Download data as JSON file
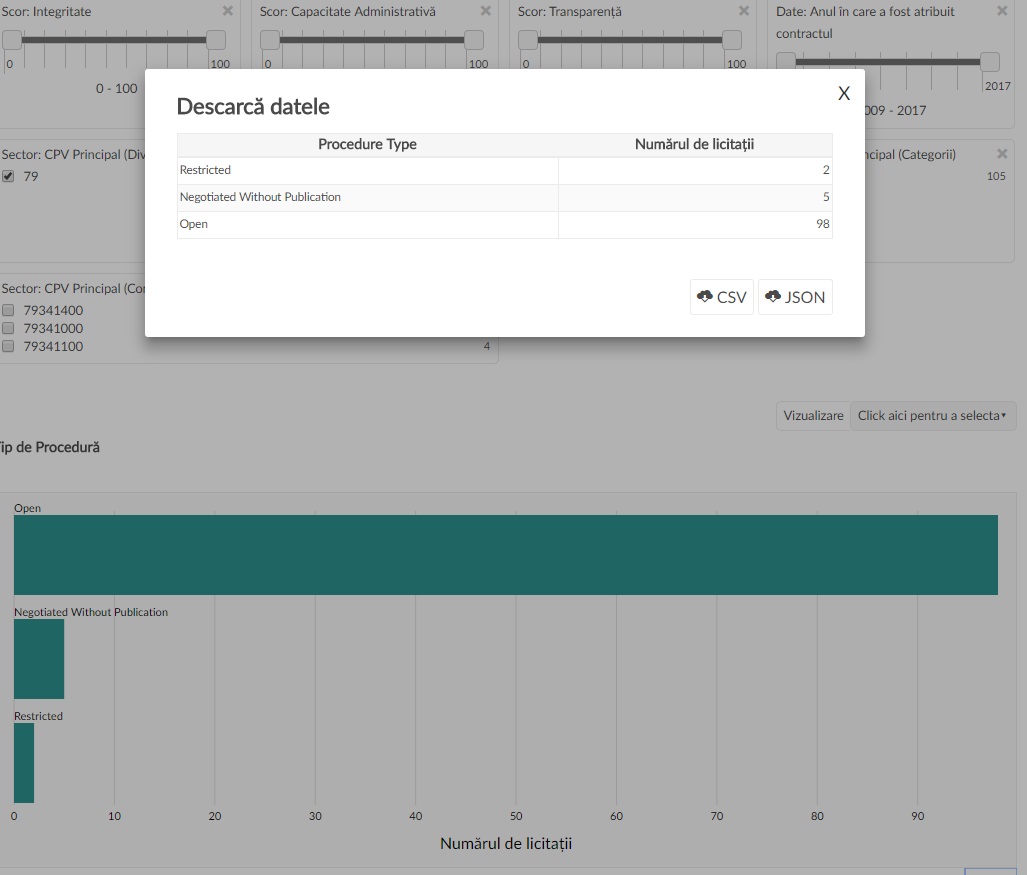The width and height of the screenshot is (1027, 875). [x=795, y=297]
